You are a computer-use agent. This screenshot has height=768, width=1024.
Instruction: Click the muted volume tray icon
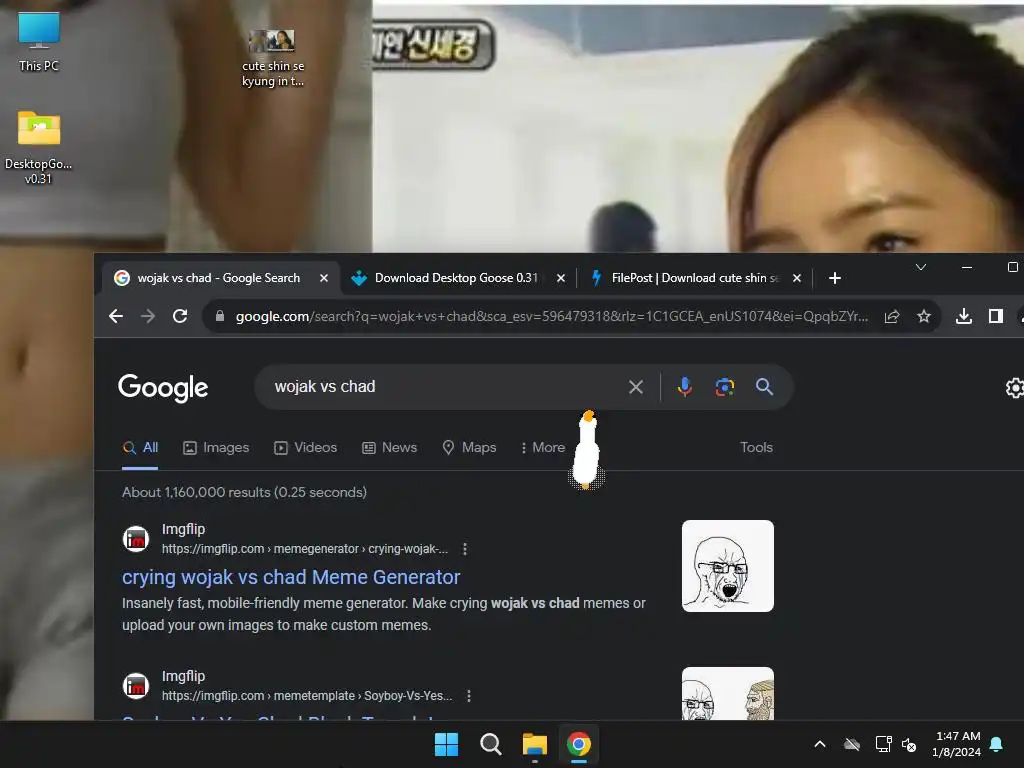(x=909, y=744)
